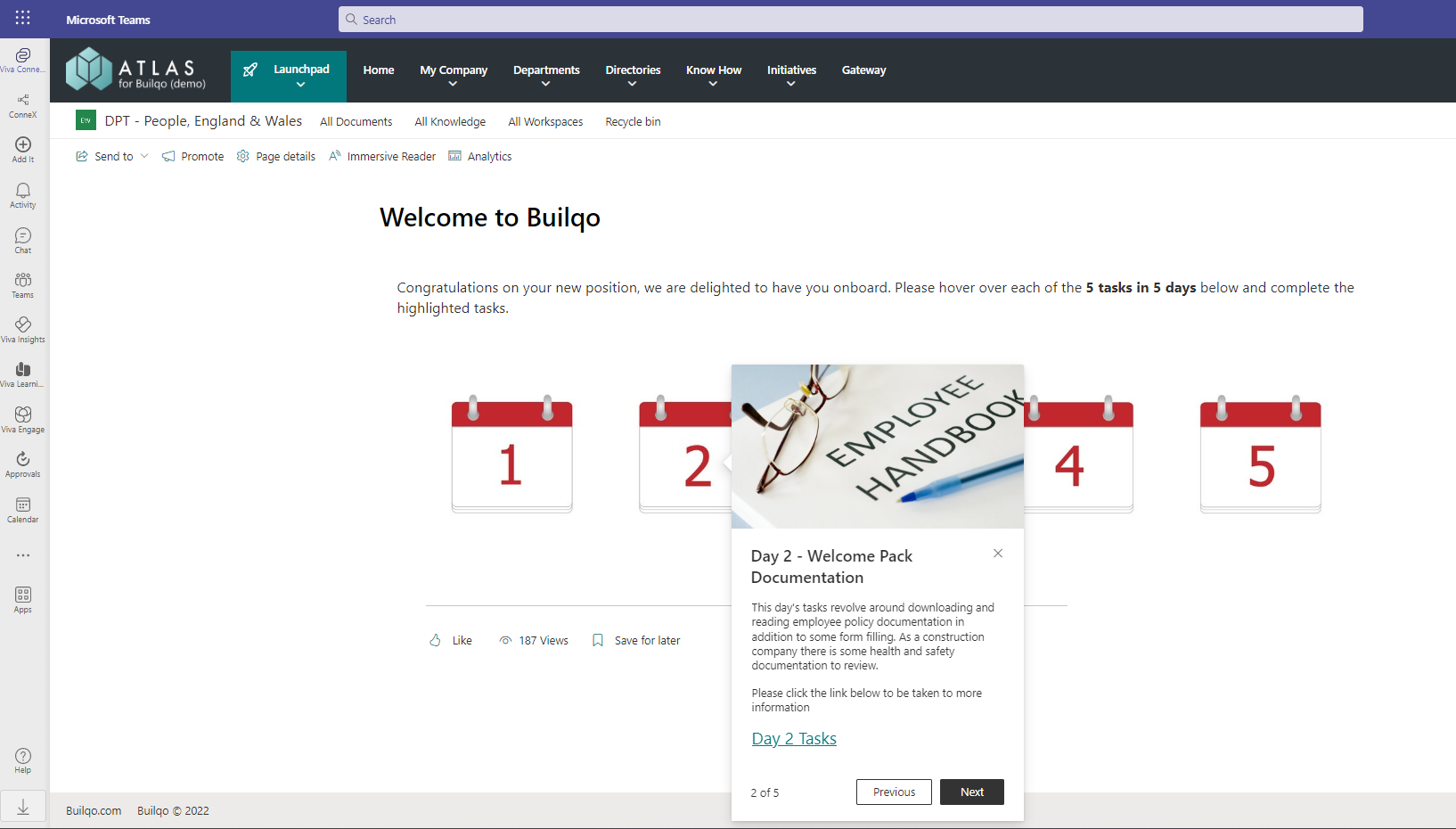This screenshot has width=1456, height=829.
Task: Open the Calendar app in sidebar
Action: 23,508
